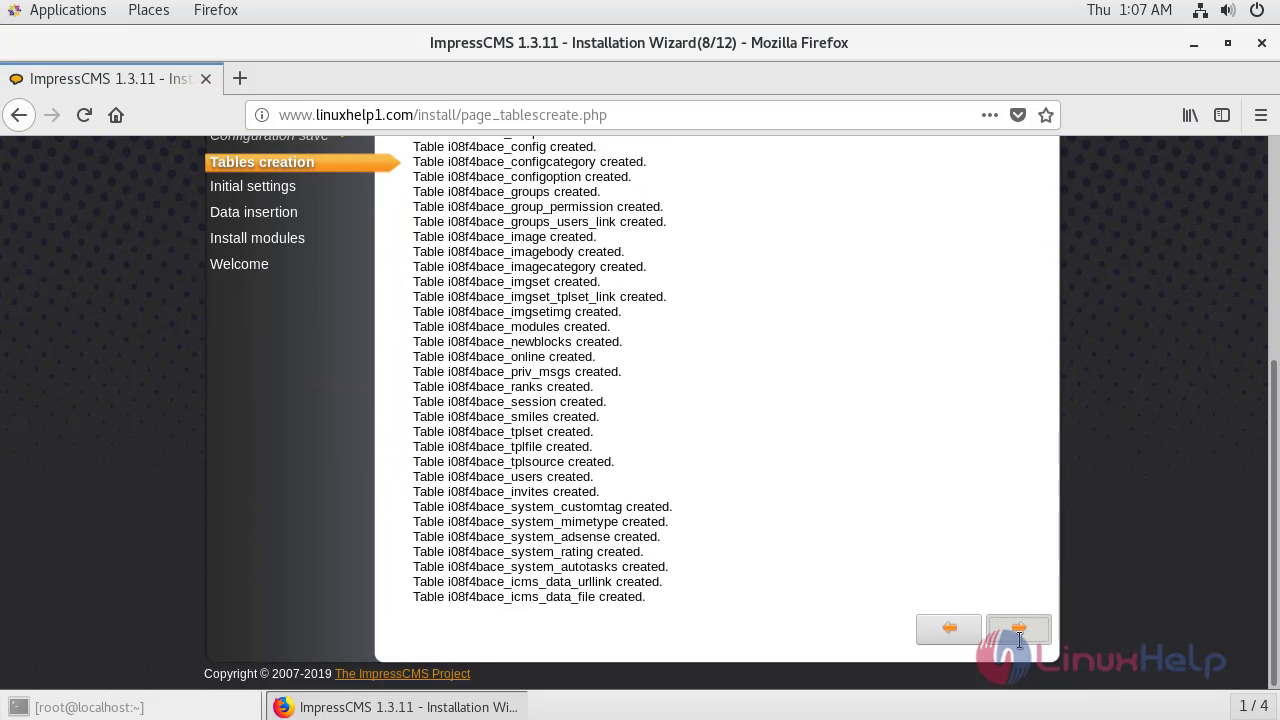Image resolution: width=1280 pixels, height=720 pixels.
Task: Click 'Table i08f4bace_system_customtag created.' line
Action: point(542,507)
